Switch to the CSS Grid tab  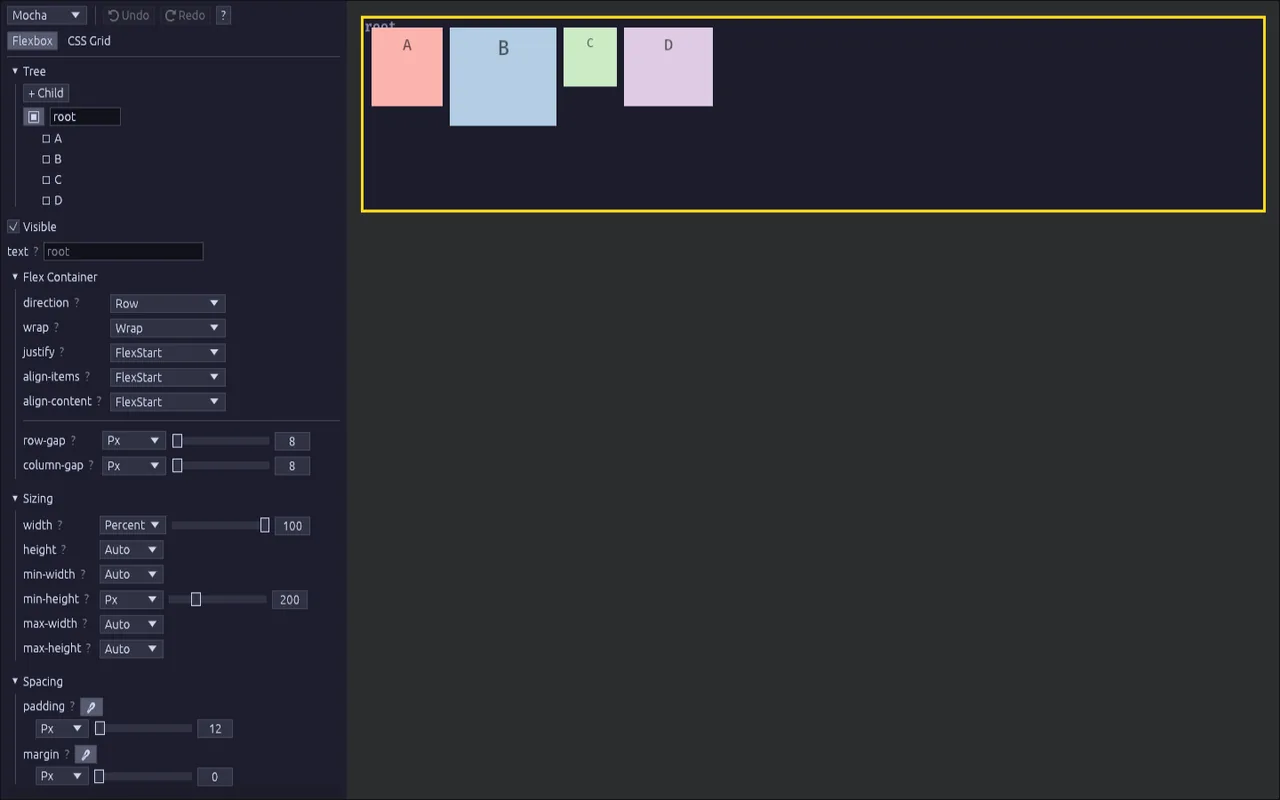pos(89,41)
